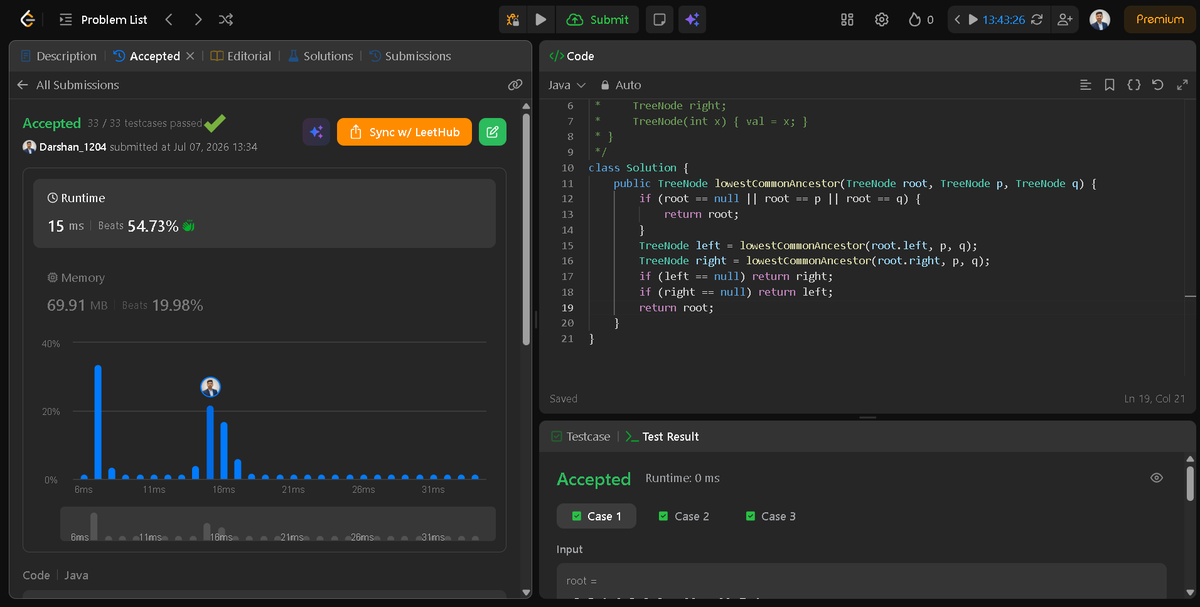Screen dimensions: 1200x607
Task: Open the layout manager icon
Action: pos(847,19)
